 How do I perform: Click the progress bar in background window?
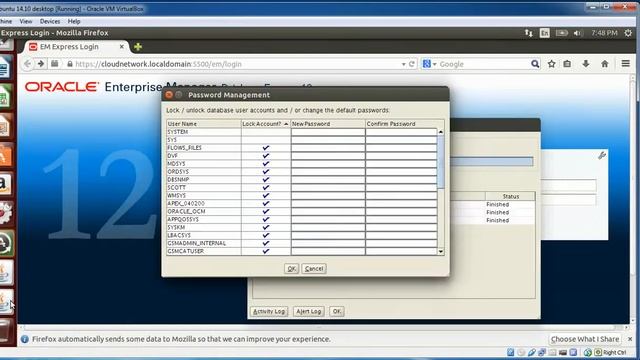(491, 162)
